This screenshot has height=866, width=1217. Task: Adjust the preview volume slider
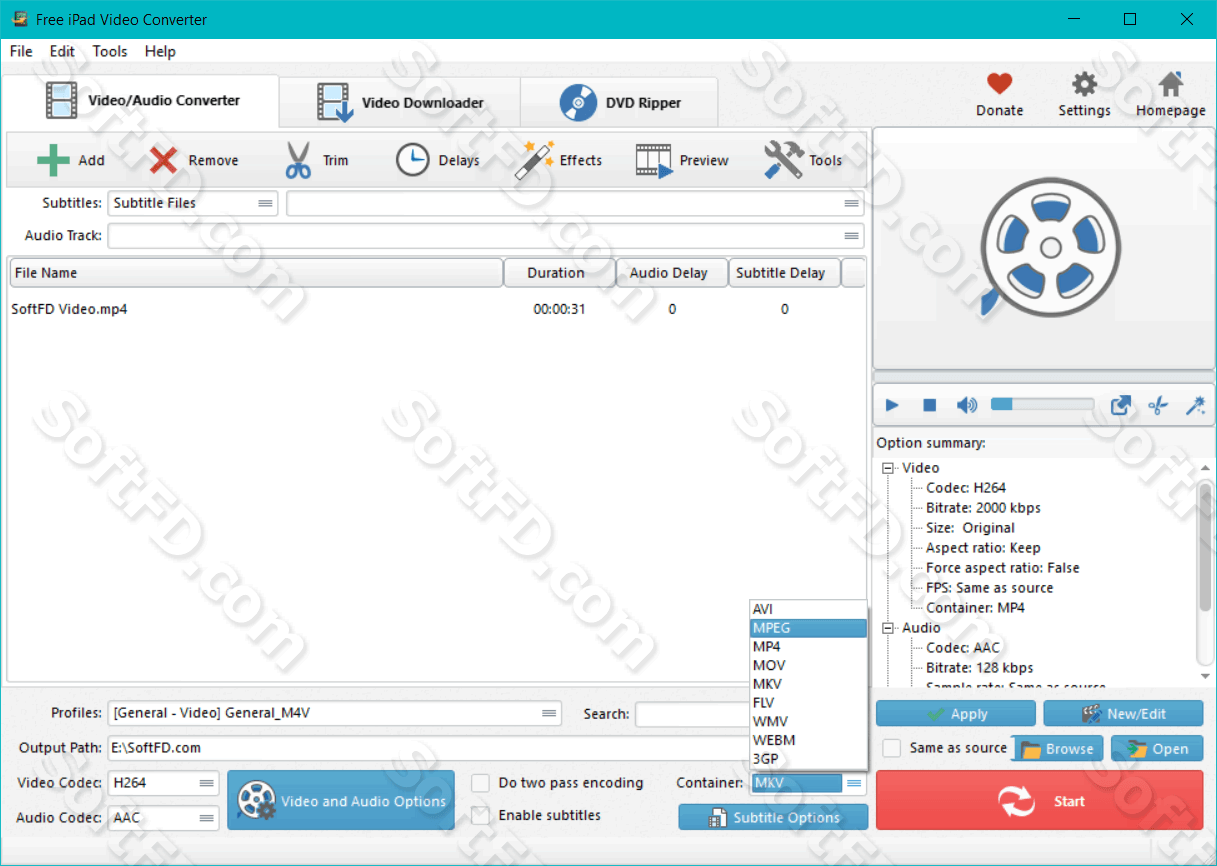coord(1042,404)
